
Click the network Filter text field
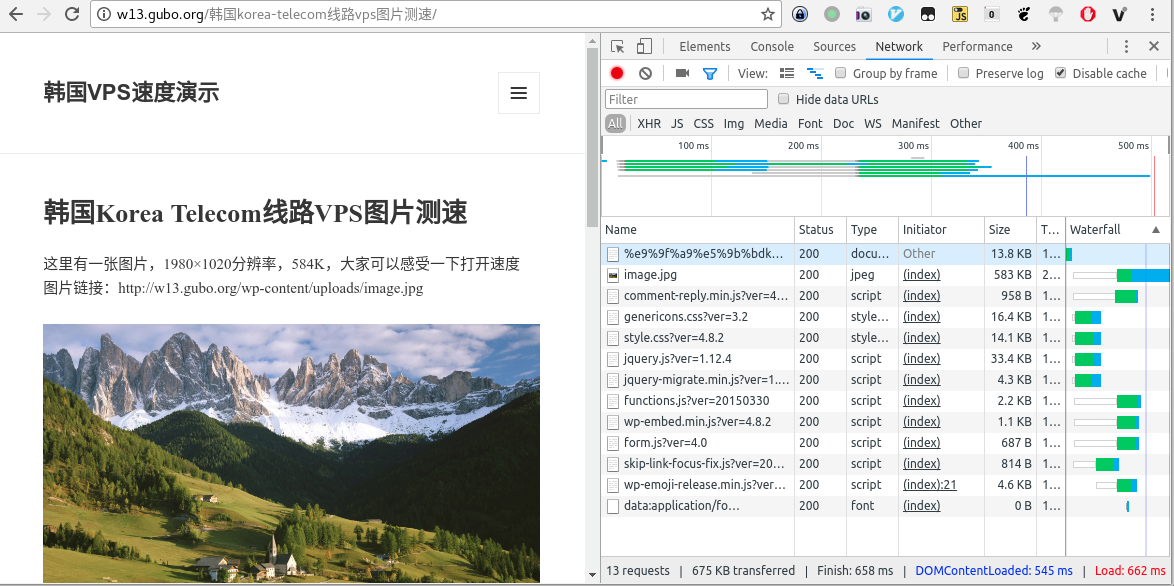coord(686,99)
